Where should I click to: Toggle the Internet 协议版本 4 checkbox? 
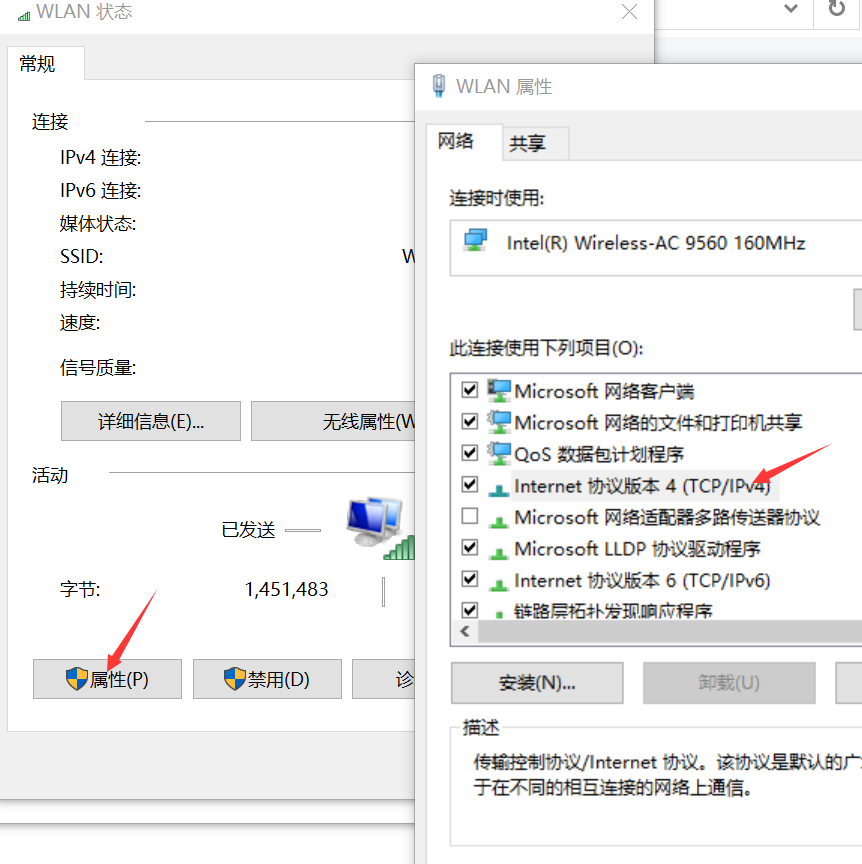tap(470, 484)
